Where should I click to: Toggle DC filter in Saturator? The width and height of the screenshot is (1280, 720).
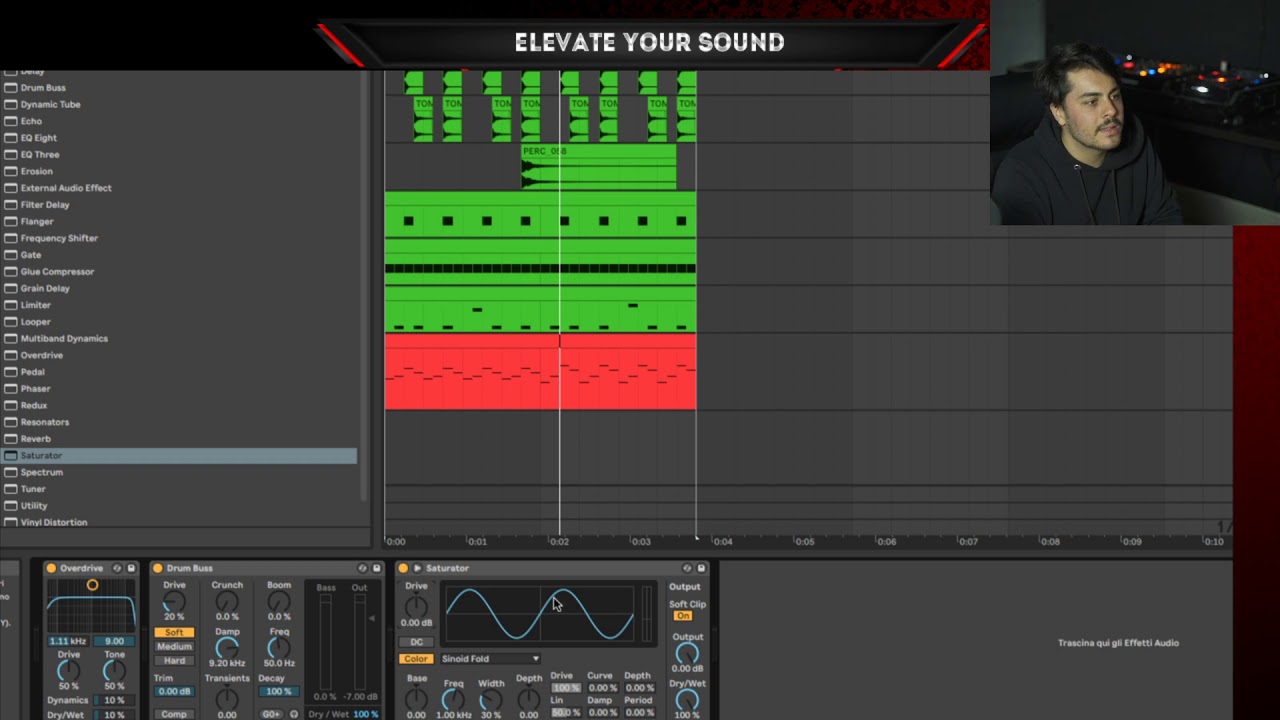[417, 642]
